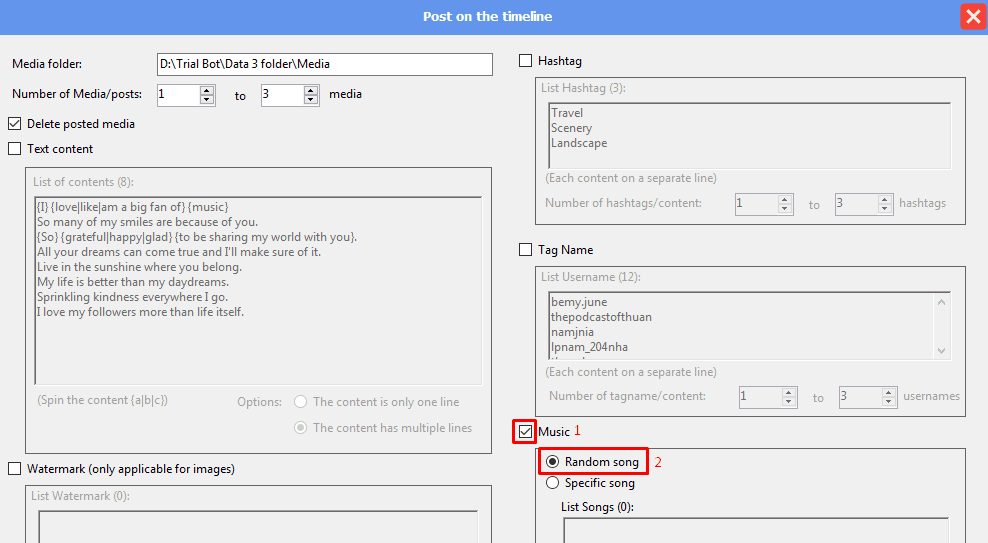Screen dimensions: 988x543
Task: Toggle the Music checkbox
Action: [526, 432]
